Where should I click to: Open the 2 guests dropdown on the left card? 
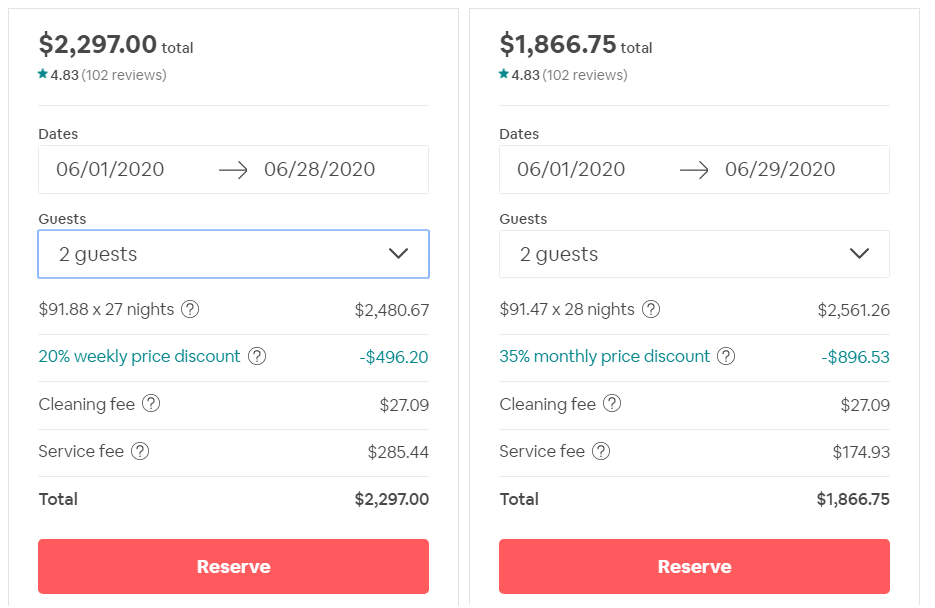233,254
